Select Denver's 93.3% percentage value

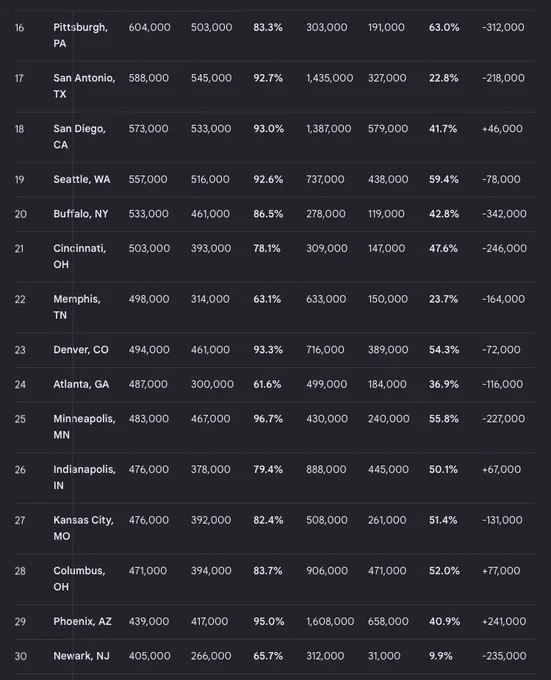[x=268, y=350]
